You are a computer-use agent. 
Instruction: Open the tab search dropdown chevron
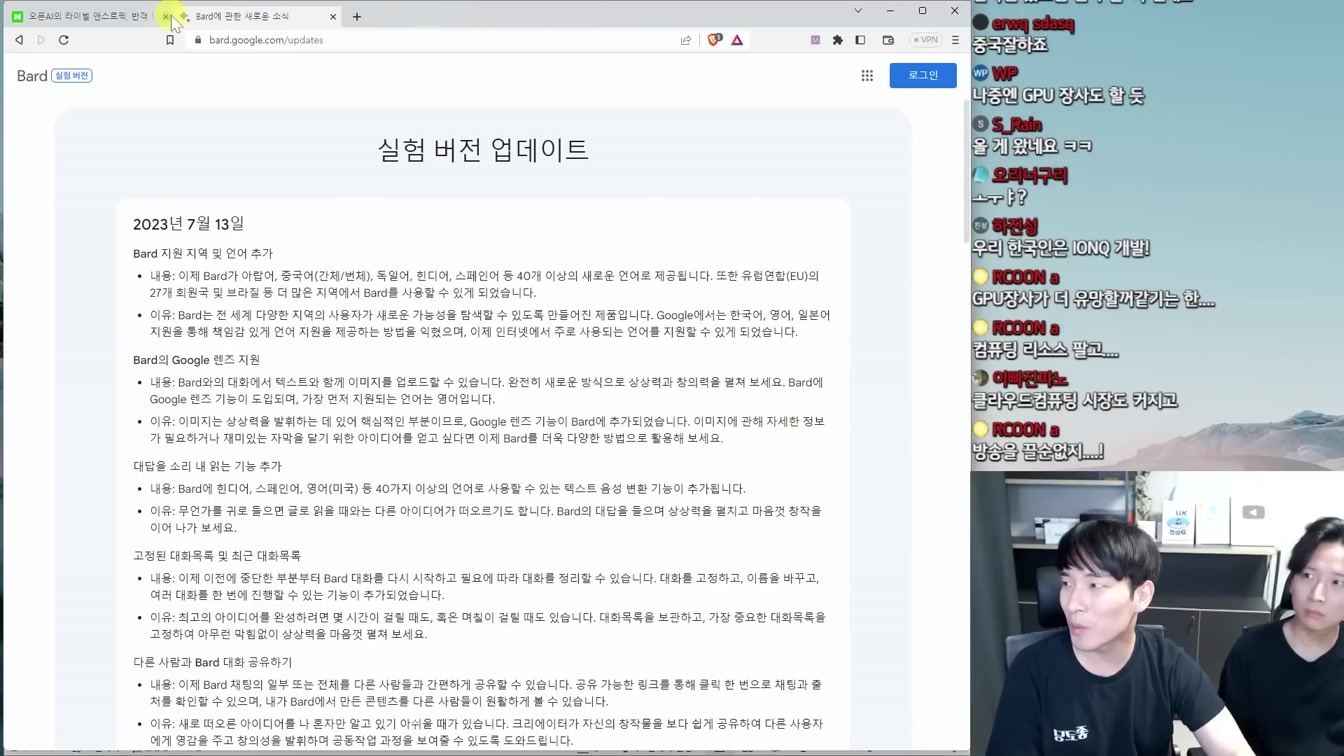(858, 11)
